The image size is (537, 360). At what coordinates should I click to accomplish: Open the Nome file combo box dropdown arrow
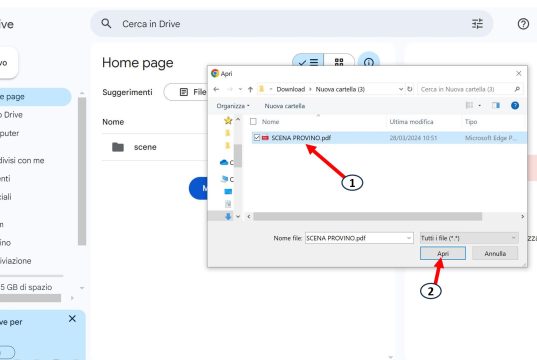click(x=409, y=238)
